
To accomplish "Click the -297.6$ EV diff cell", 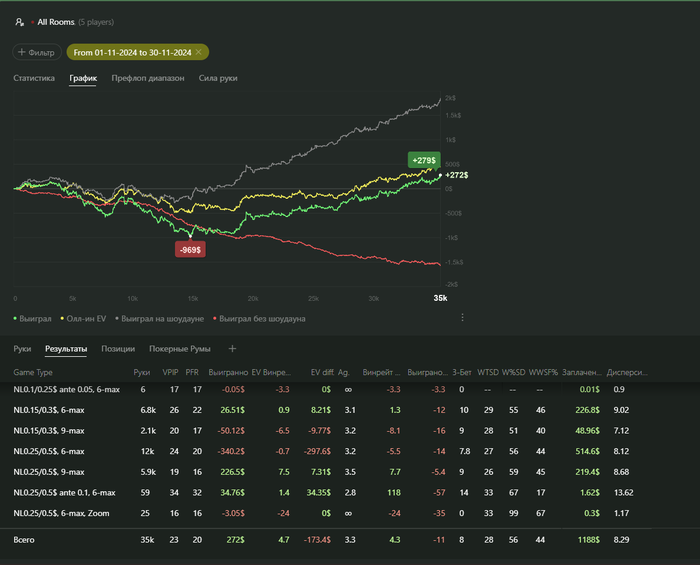I will tap(317, 451).
